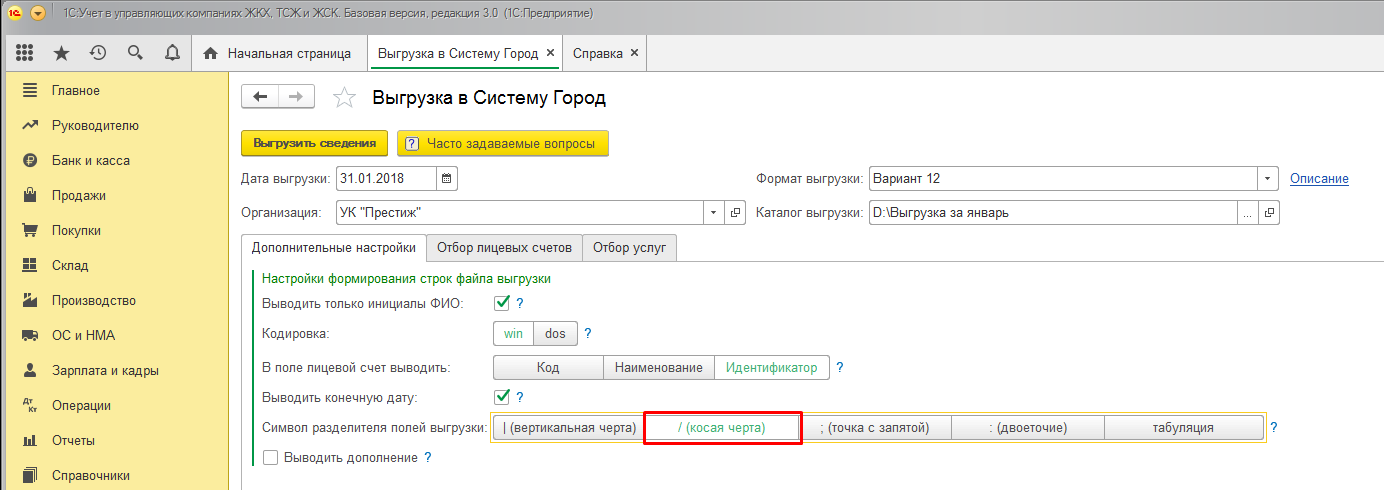This screenshot has height=490, width=1384.
Task: Select двоеточие separator option
Action: coord(1028,428)
